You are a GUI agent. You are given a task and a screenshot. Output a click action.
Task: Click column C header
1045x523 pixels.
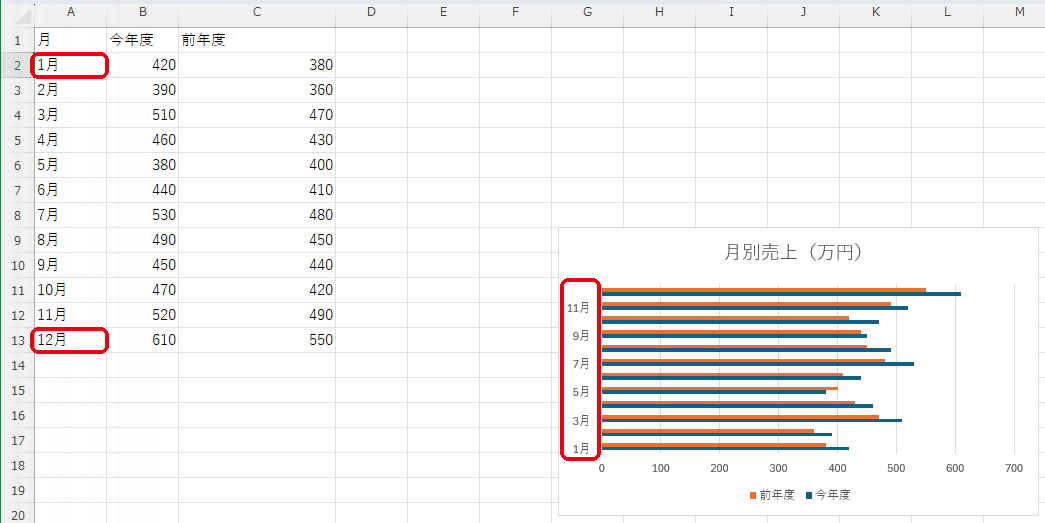coord(257,11)
